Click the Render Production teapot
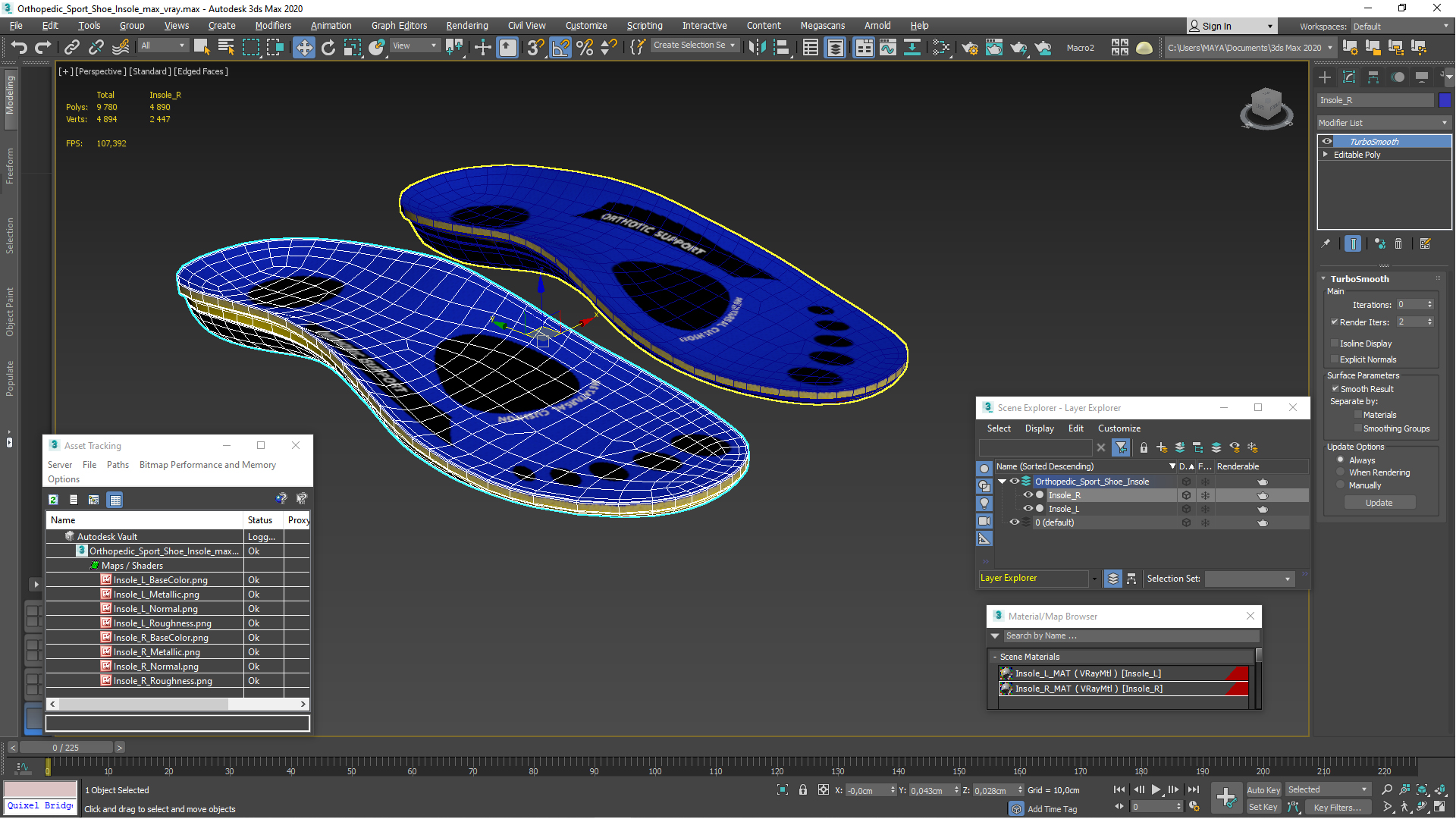Screen dimensions: 1456x819 [1018, 48]
